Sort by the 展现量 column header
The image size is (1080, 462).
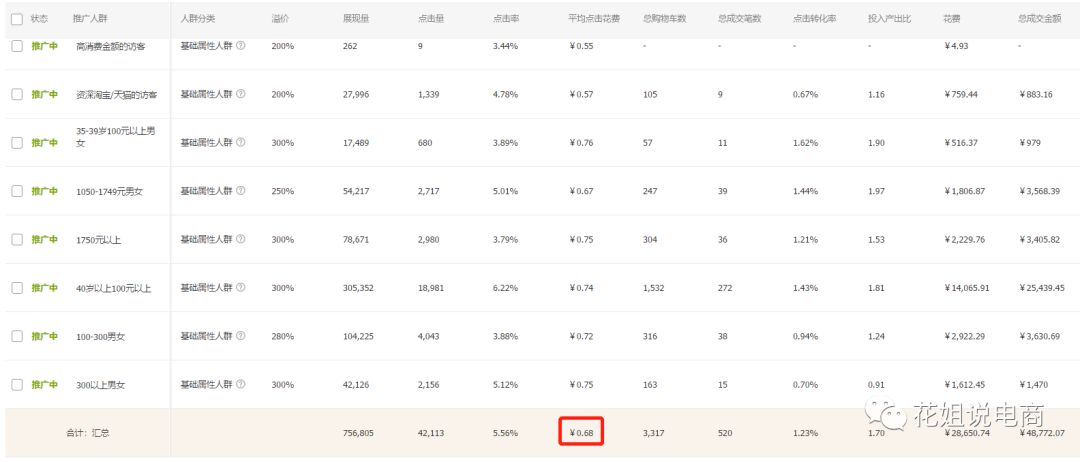(x=355, y=19)
